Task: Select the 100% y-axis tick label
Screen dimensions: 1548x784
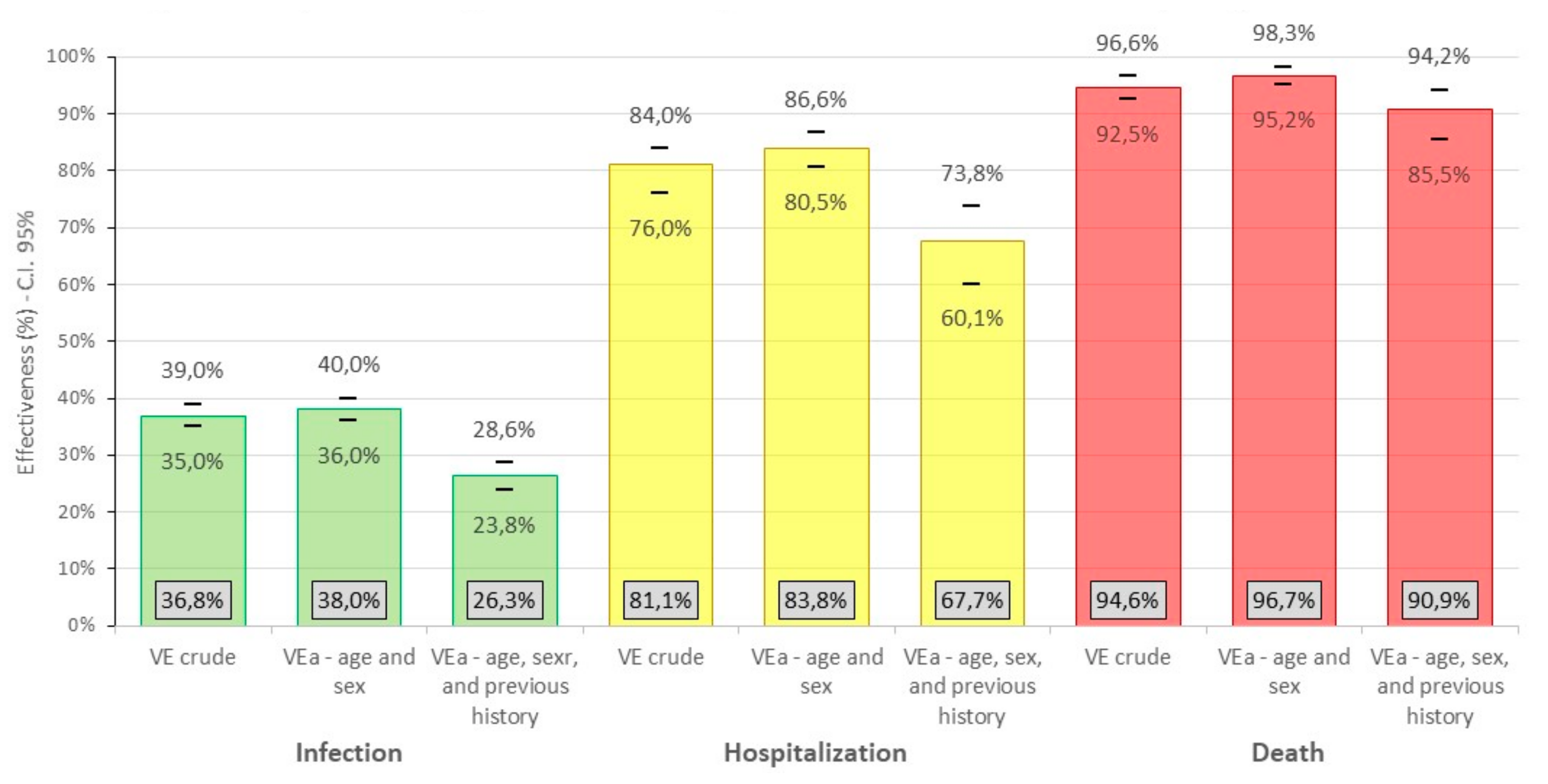Action: point(71,56)
